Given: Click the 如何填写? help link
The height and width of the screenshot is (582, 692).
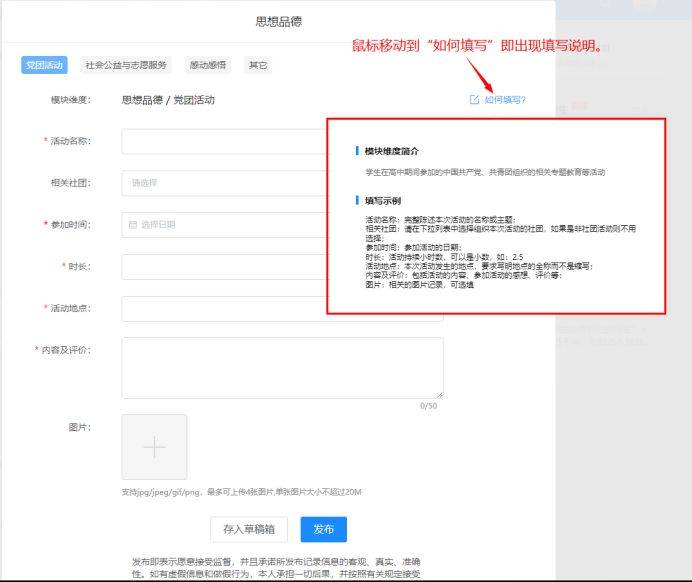Looking at the screenshot, I should click(505, 100).
